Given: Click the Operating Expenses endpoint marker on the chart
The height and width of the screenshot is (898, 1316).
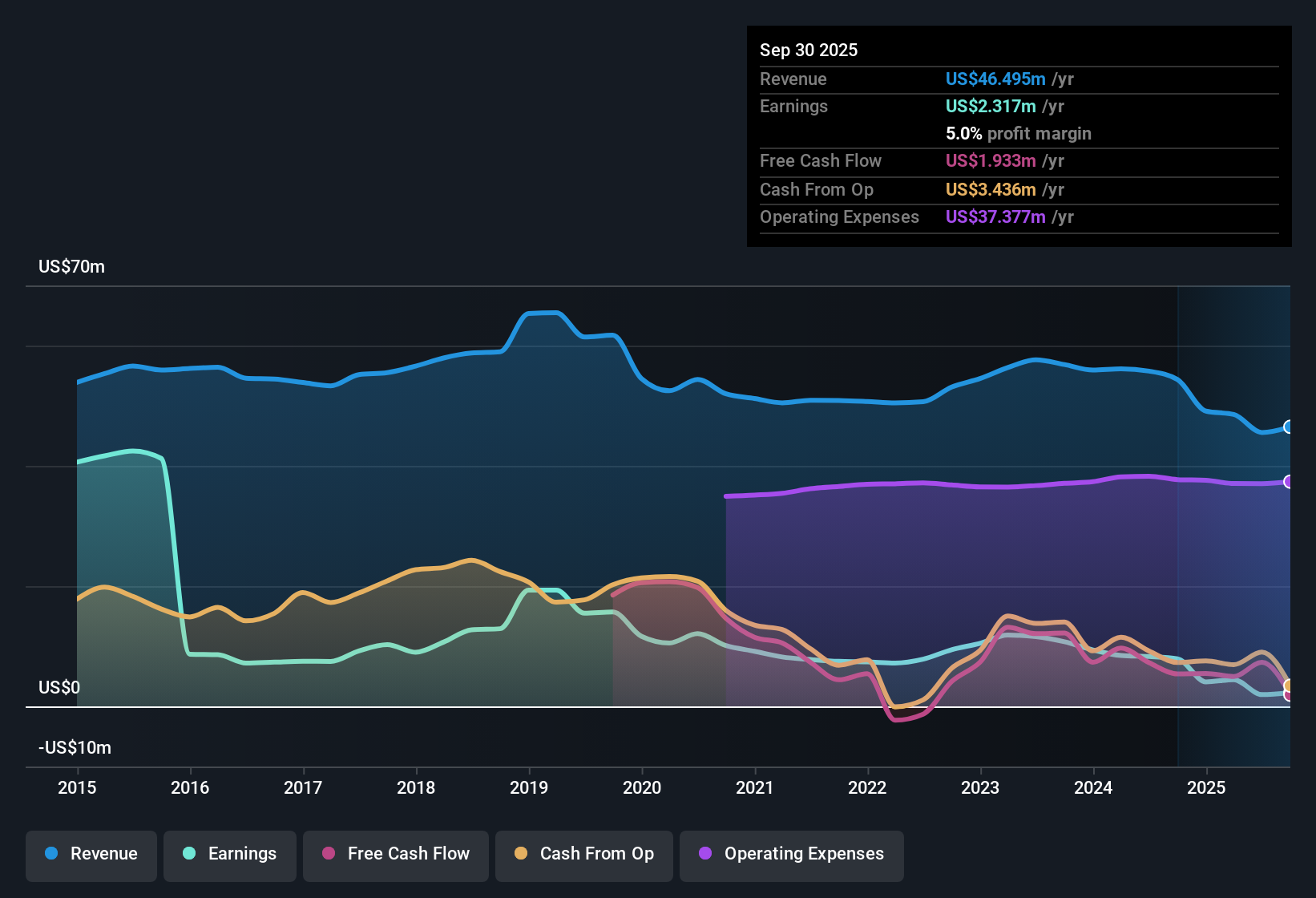Looking at the screenshot, I should pyautogui.click(x=1289, y=482).
